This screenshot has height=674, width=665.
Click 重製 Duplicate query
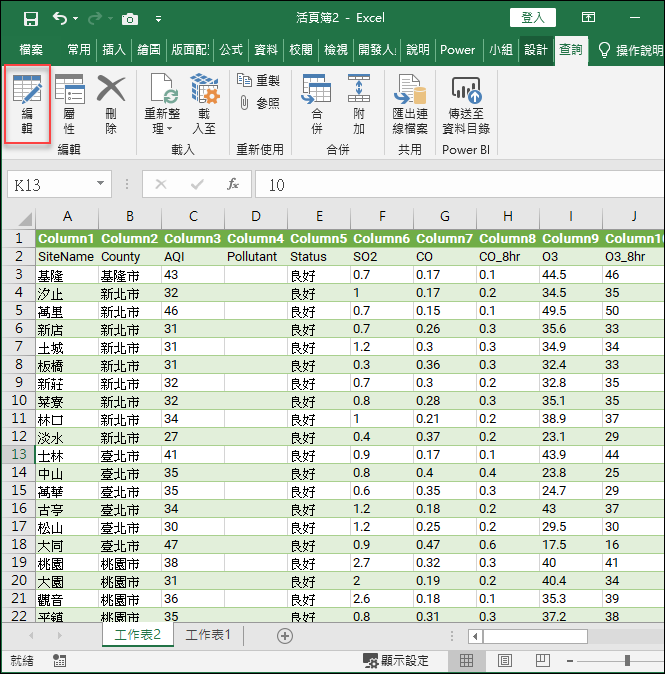point(258,80)
